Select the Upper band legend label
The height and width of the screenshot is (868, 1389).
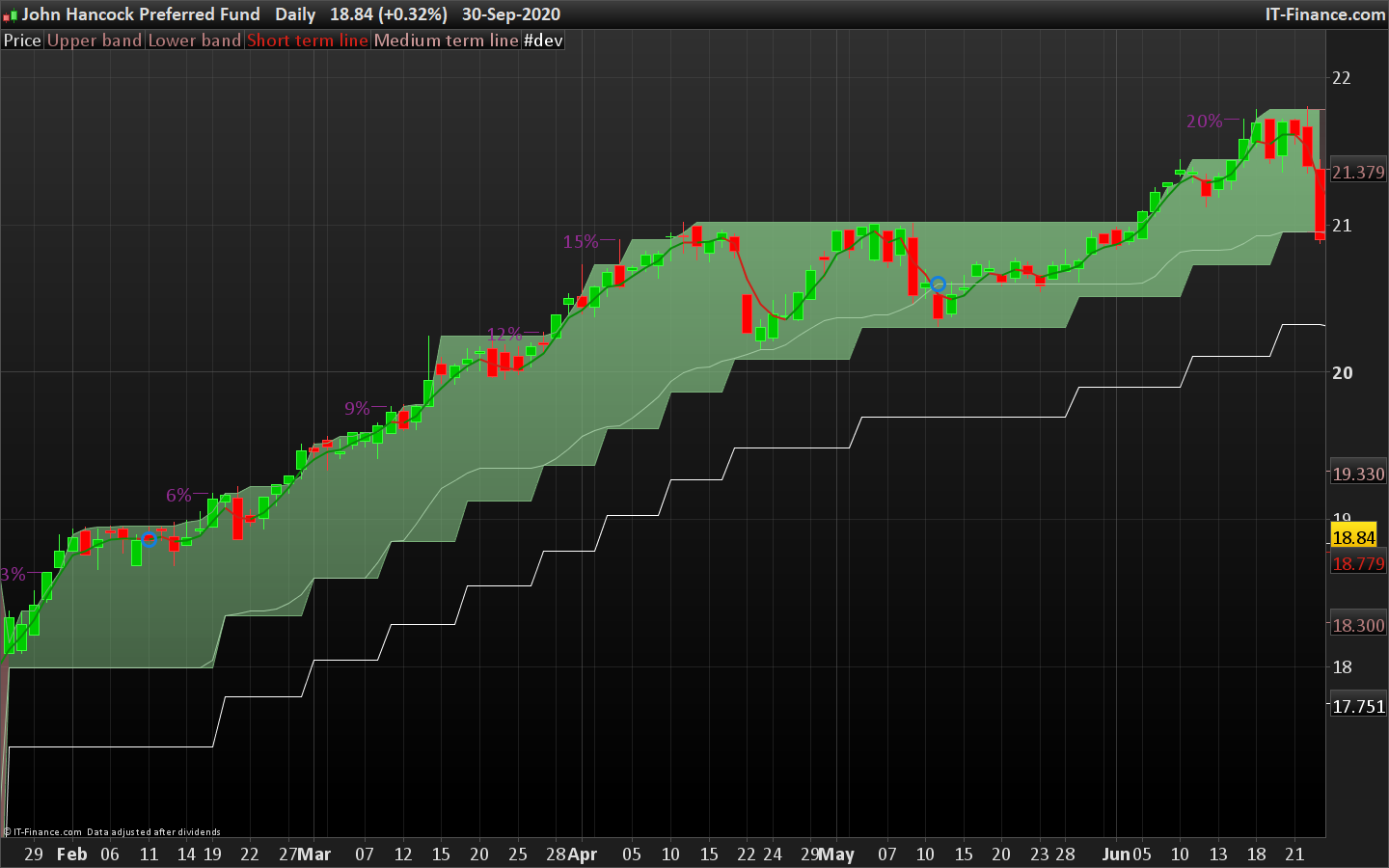tap(95, 41)
